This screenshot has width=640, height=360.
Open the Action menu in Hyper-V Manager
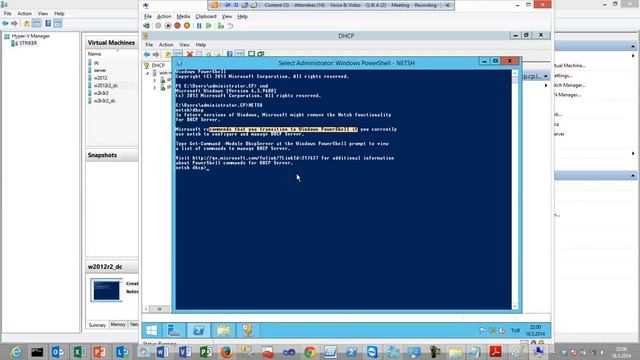pyautogui.click(x=24, y=13)
